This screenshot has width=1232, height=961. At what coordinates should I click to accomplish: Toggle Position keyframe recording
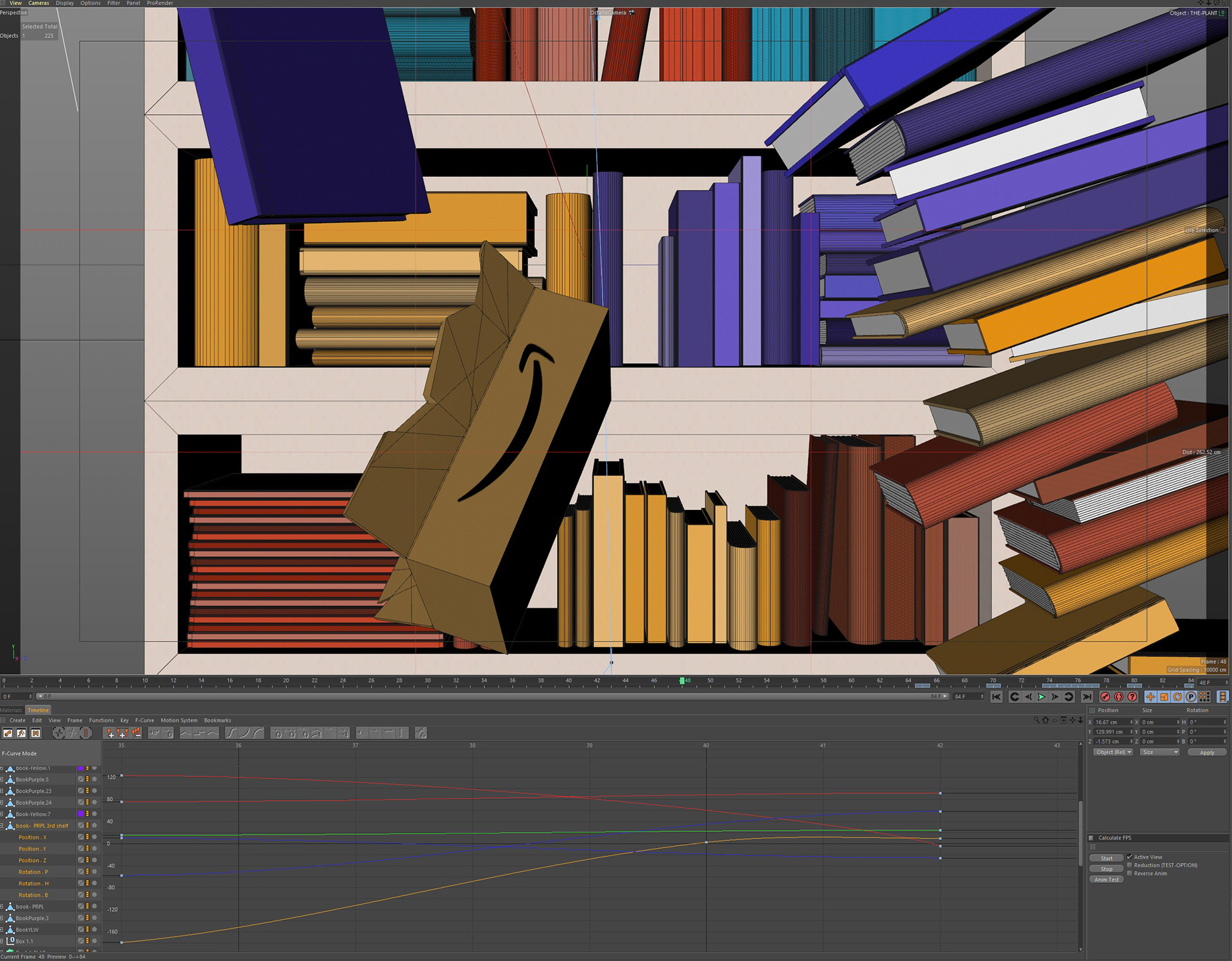tap(1151, 697)
